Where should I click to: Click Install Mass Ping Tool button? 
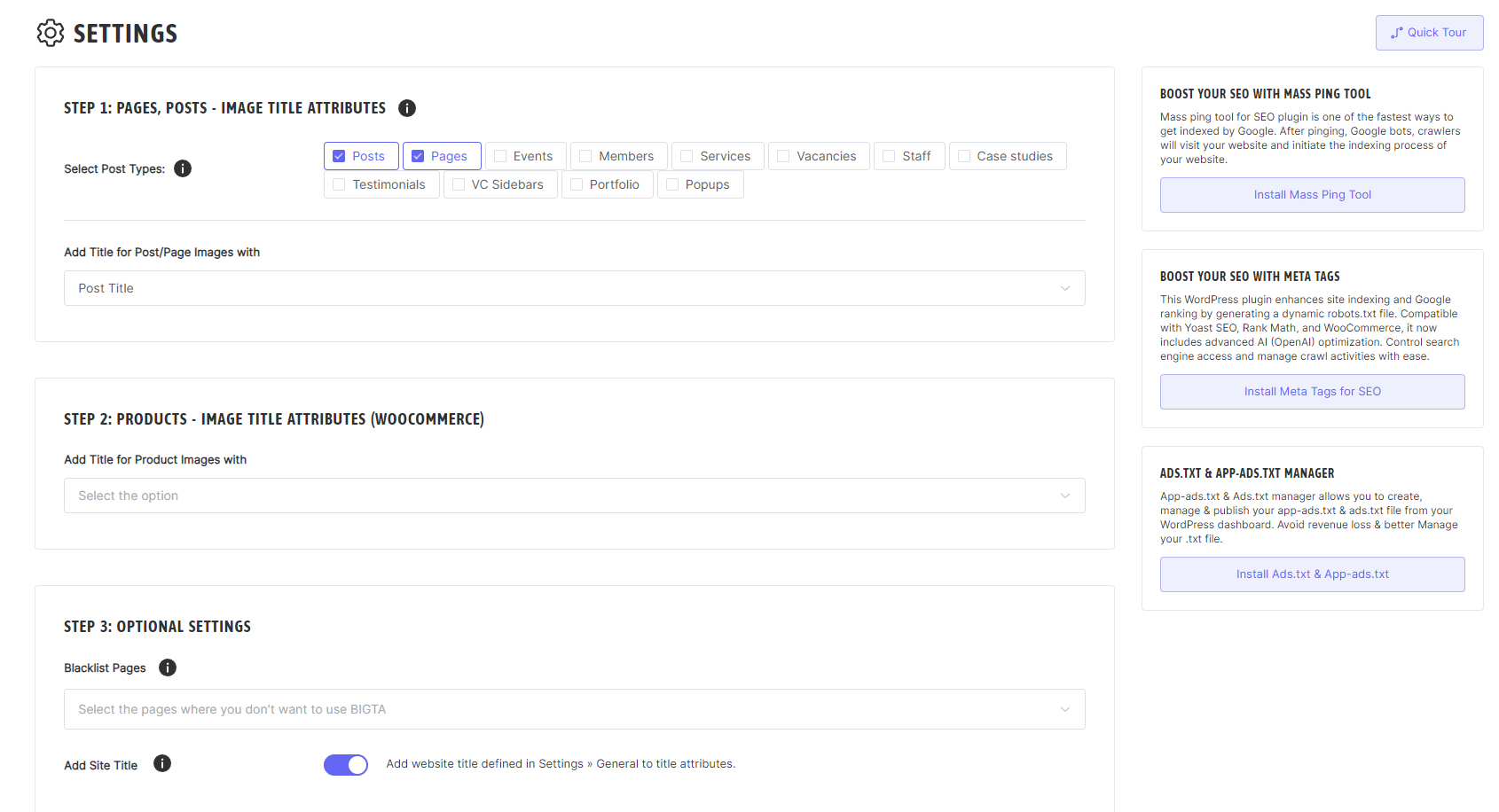pyautogui.click(x=1312, y=195)
